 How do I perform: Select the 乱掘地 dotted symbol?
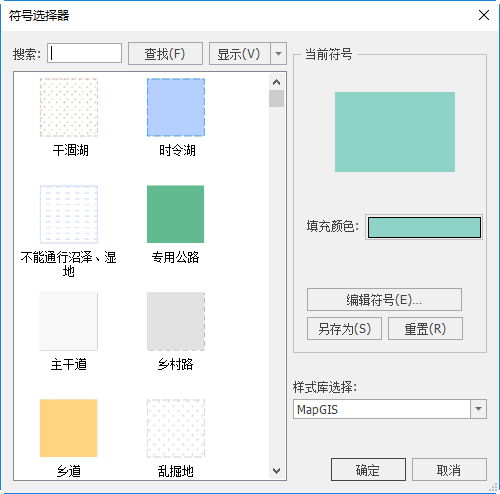[x=176, y=428]
